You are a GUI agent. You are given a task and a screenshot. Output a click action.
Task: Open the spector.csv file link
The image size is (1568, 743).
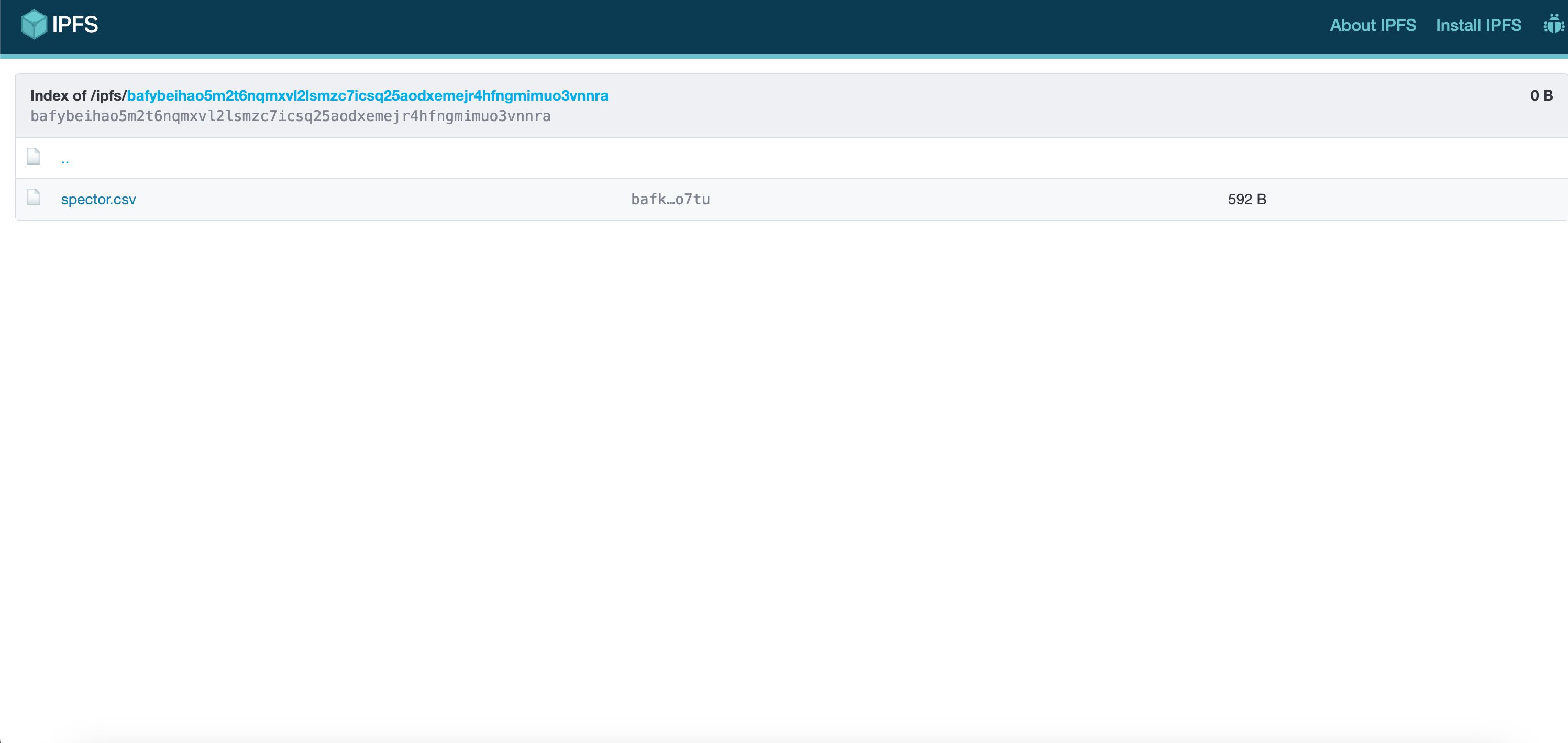point(98,199)
